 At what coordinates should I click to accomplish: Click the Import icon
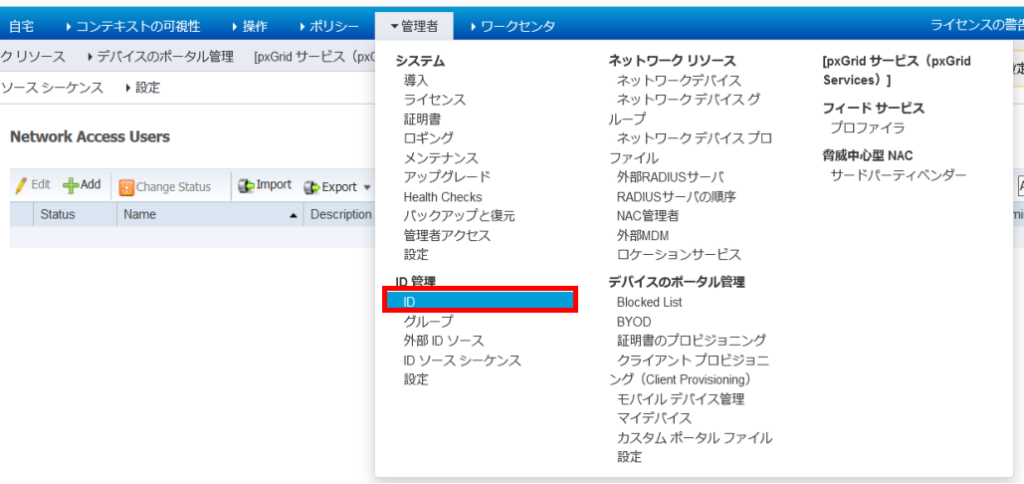[x=246, y=186]
